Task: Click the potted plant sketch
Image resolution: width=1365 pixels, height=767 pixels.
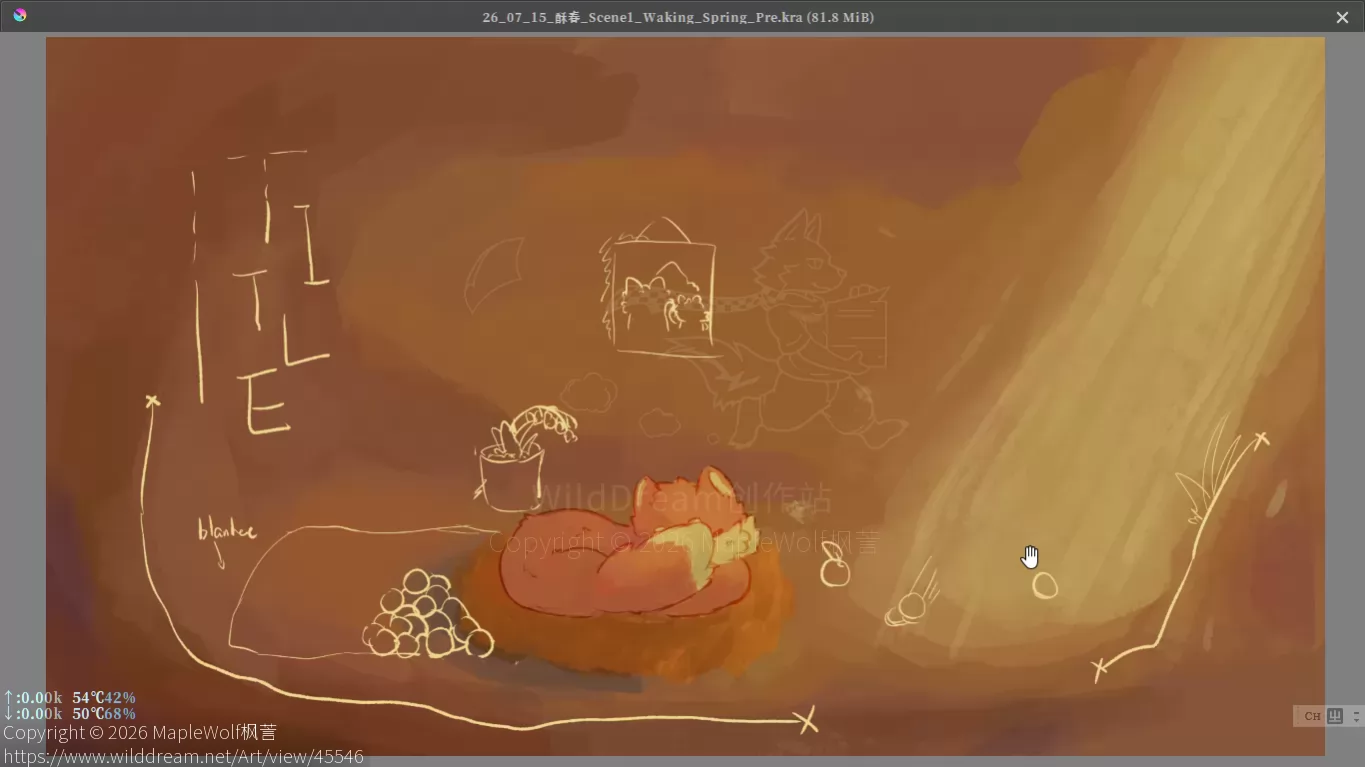Action: click(x=525, y=457)
